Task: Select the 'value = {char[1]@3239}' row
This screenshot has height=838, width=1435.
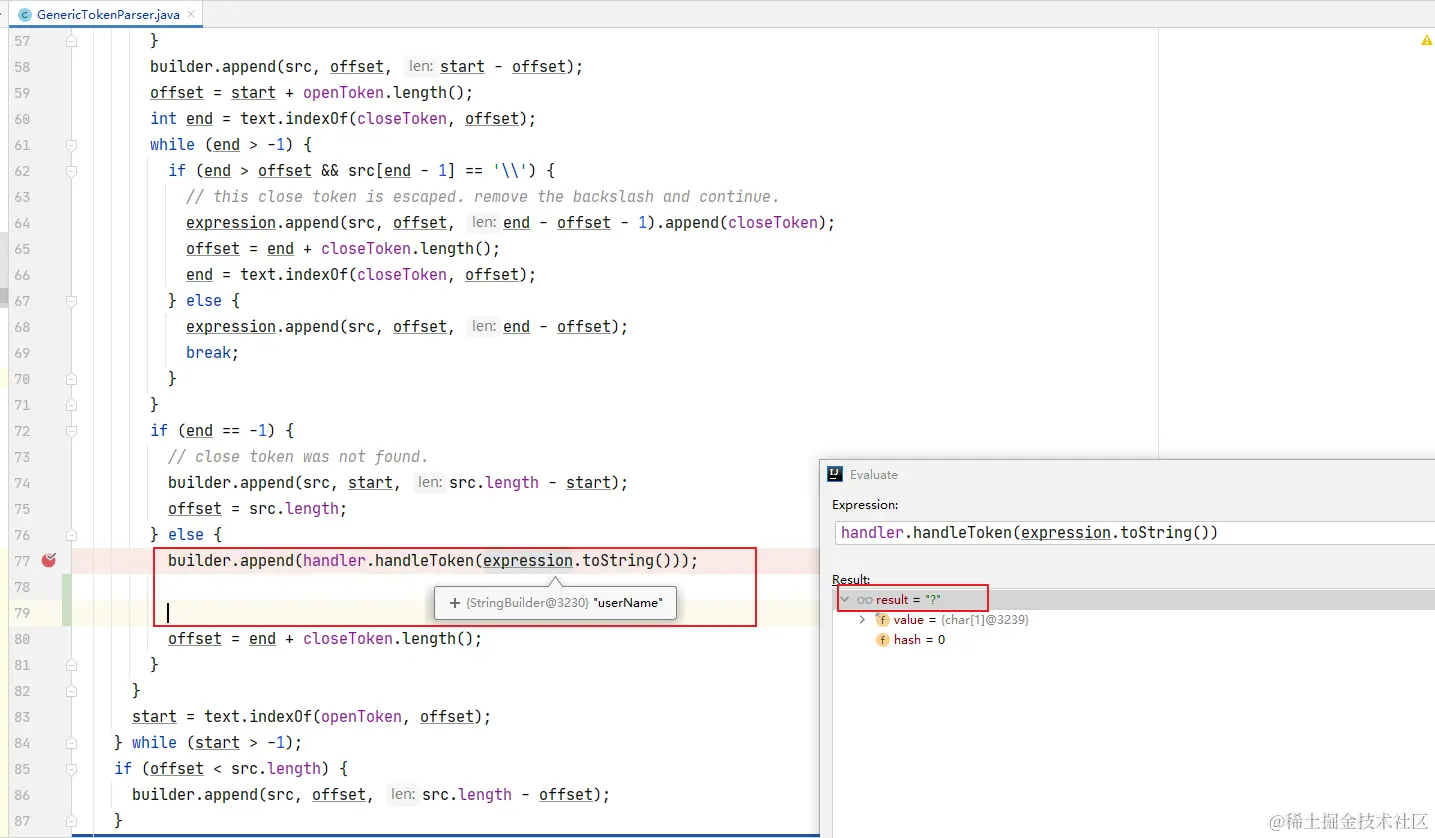Action: pyautogui.click(x=1134, y=620)
